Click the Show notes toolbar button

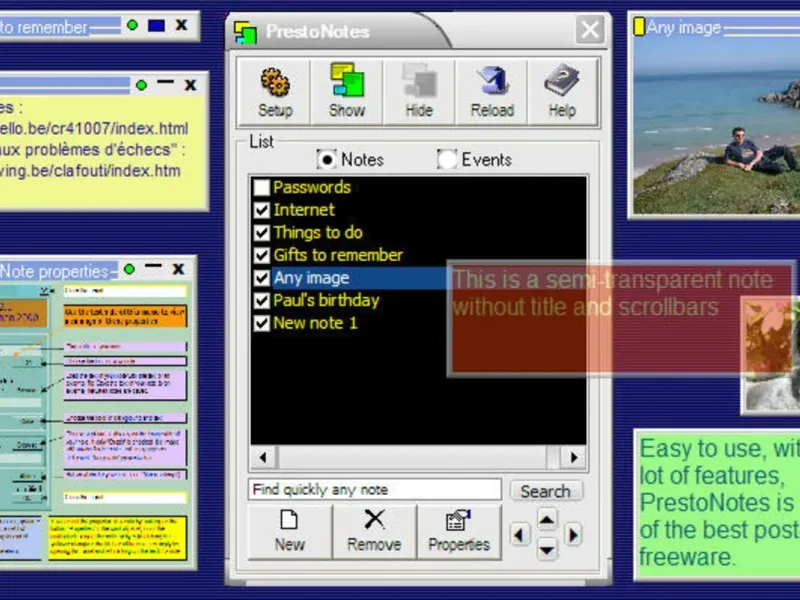(347, 92)
